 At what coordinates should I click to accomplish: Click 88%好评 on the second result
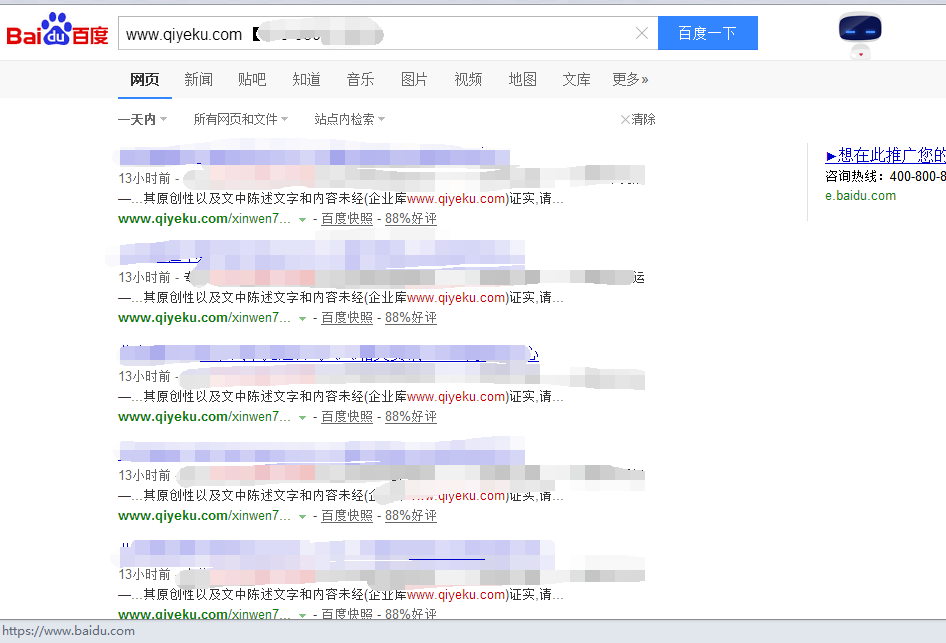pos(411,317)
